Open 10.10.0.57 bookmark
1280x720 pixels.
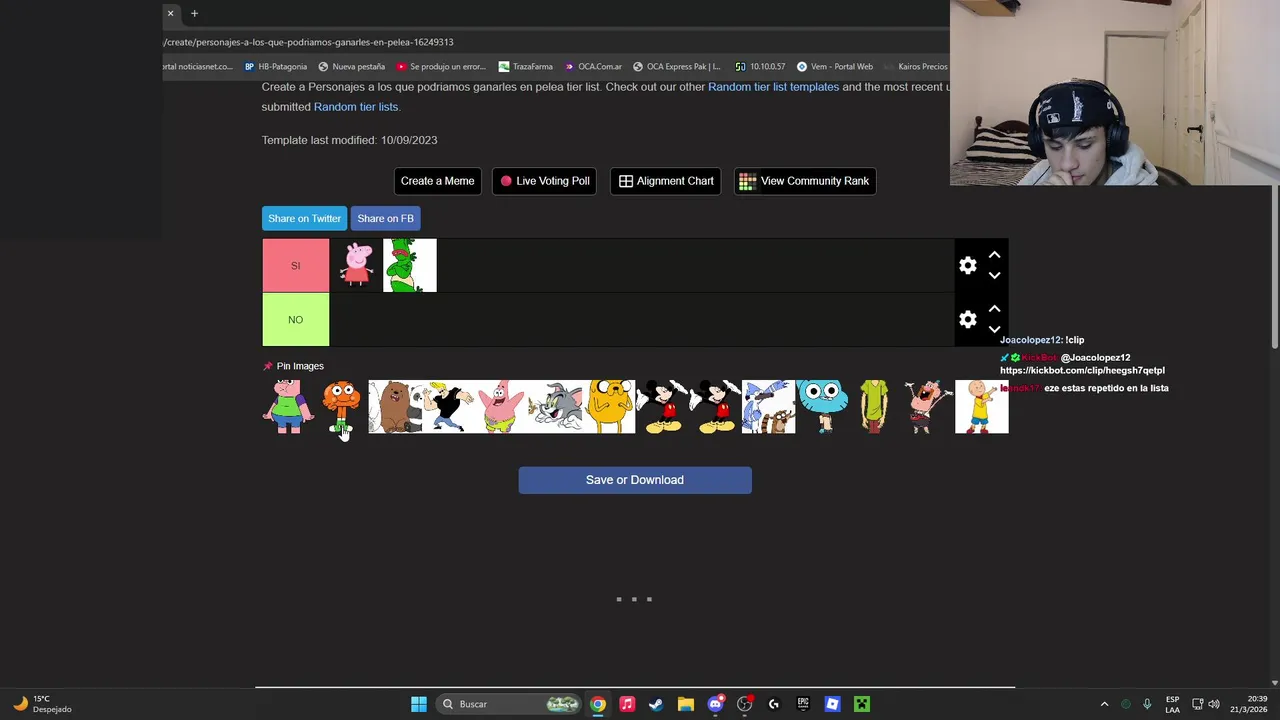tap(759, 67)
